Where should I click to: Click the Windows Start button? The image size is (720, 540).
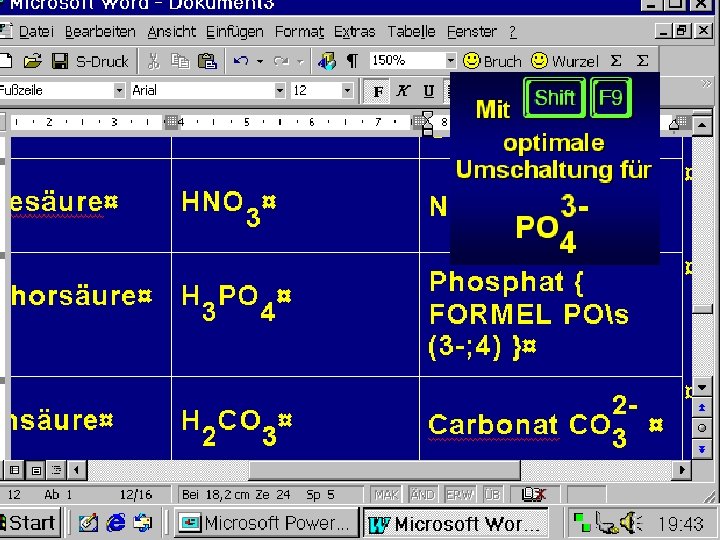coord(29,523)
